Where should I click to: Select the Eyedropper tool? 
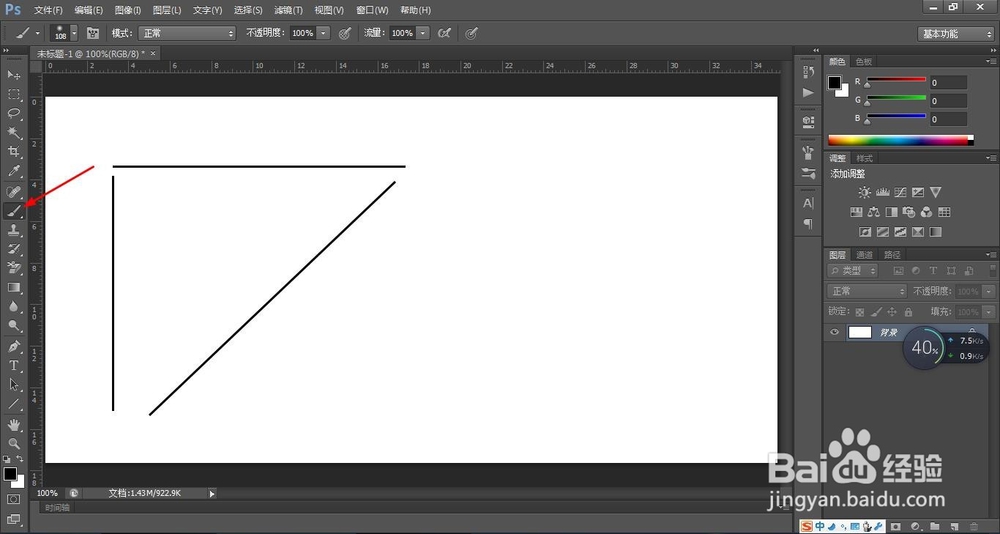tap(13, 171)
